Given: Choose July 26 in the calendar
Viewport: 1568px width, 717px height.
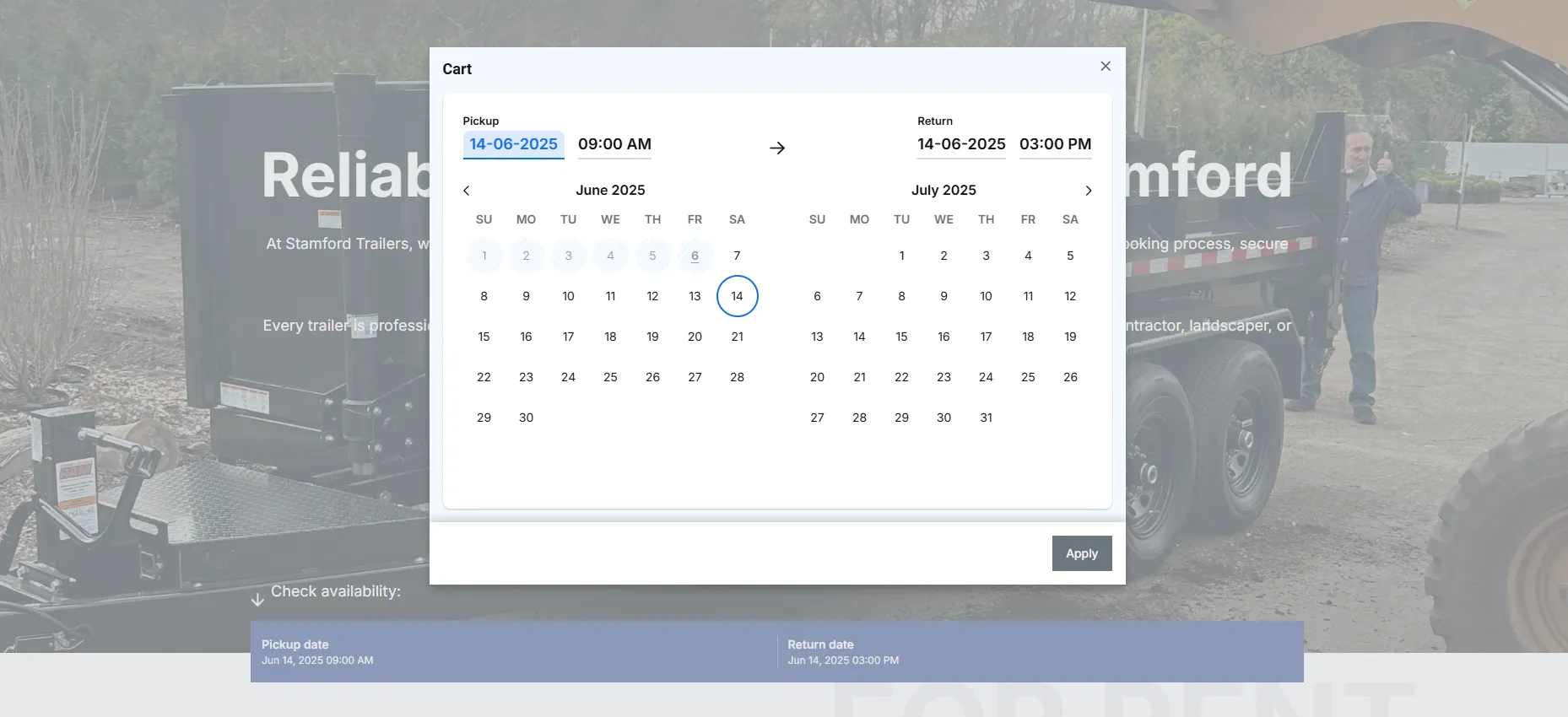Looking at the screenshot, I should point(1071,377).
